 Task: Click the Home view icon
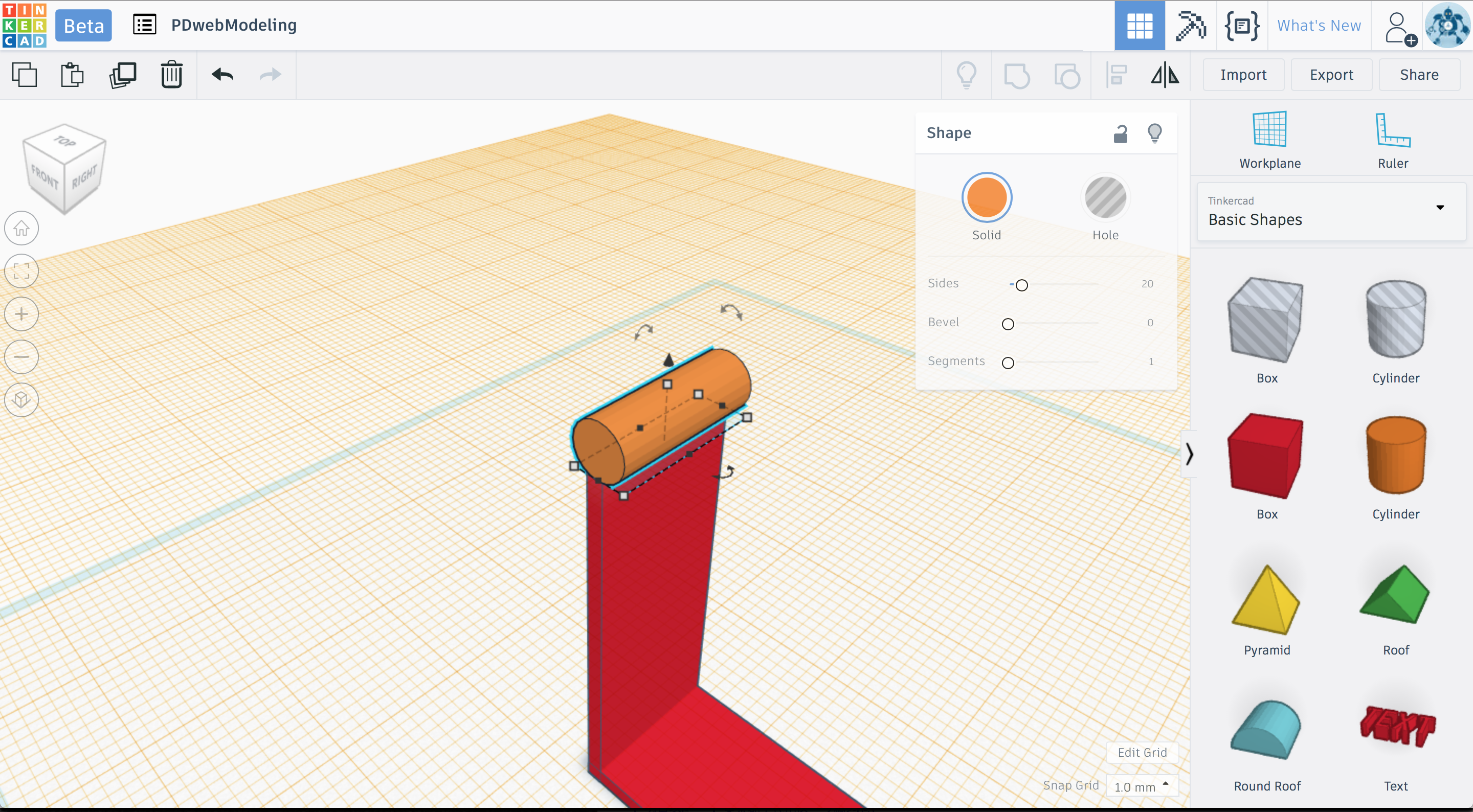[21, 228]
